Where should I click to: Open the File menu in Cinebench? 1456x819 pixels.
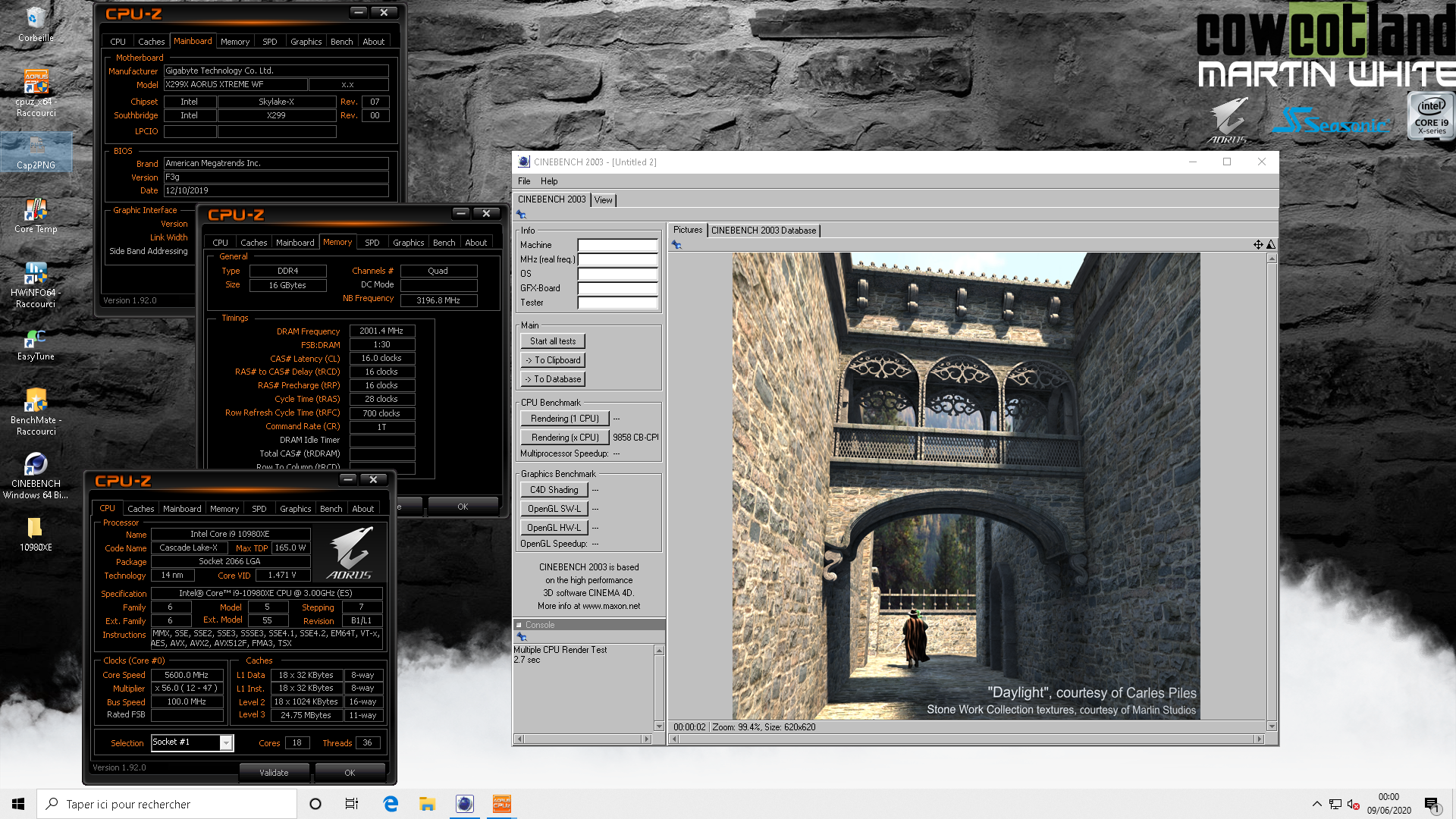tap(524, 181)
